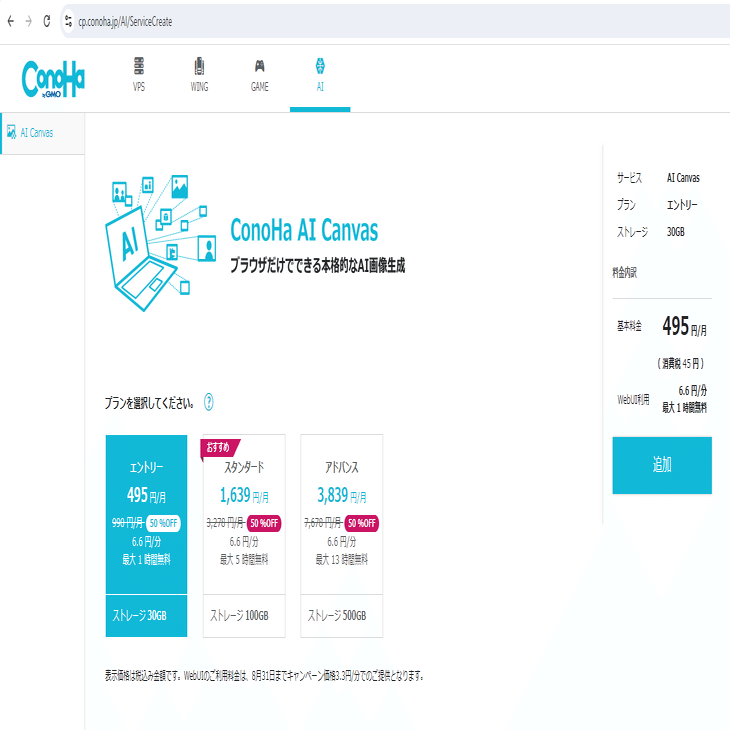Select the AI label in top navigation
This screenshot has width=730, height=730.
[x=320, y=87]
